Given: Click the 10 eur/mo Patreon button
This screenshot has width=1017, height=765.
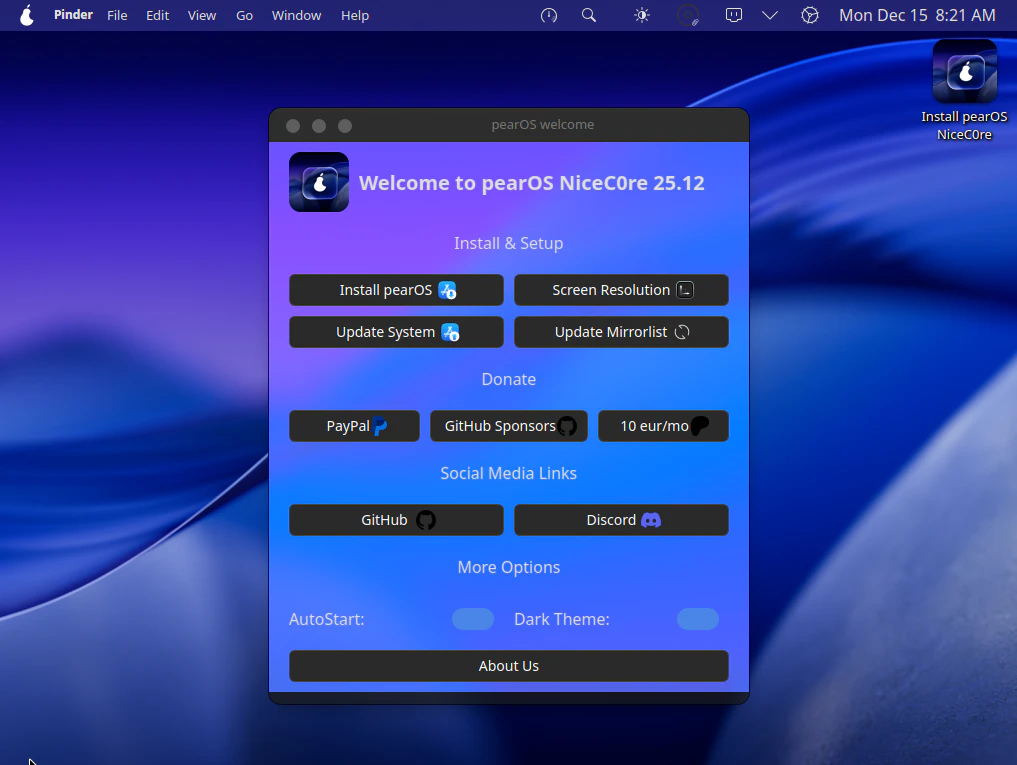Looking at the screenshot, I should [663, 426].
